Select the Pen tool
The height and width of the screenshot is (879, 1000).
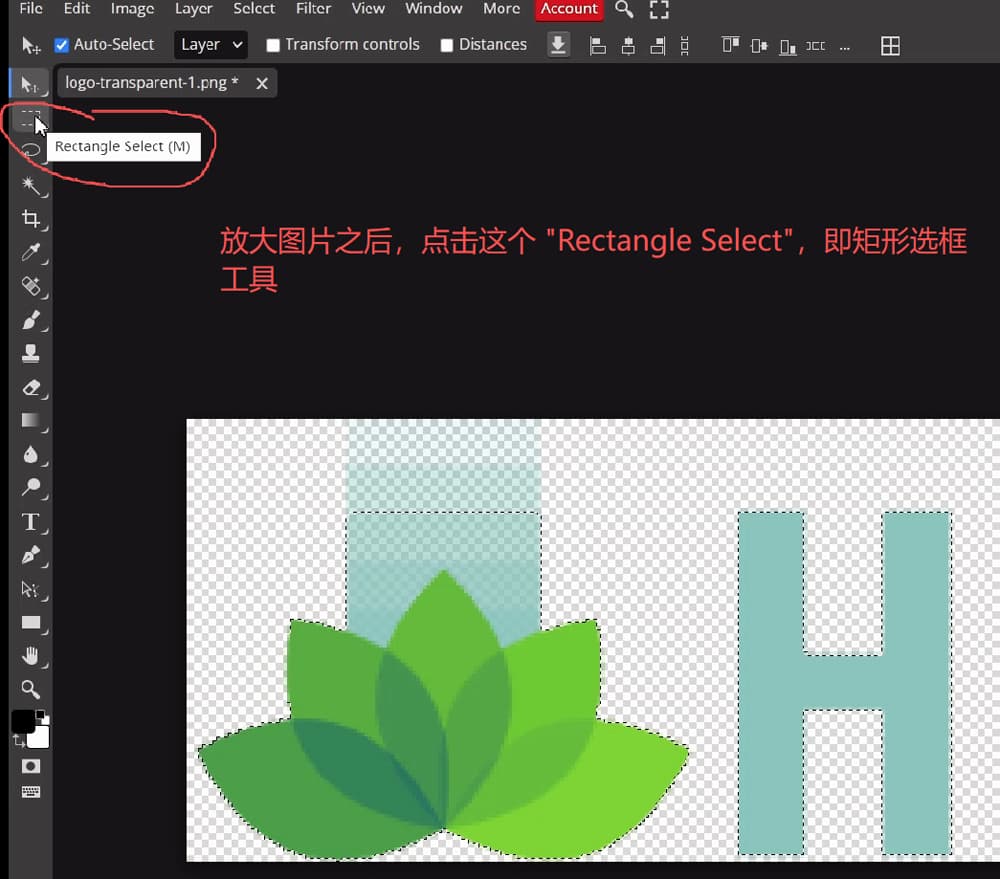pos(30,555)
